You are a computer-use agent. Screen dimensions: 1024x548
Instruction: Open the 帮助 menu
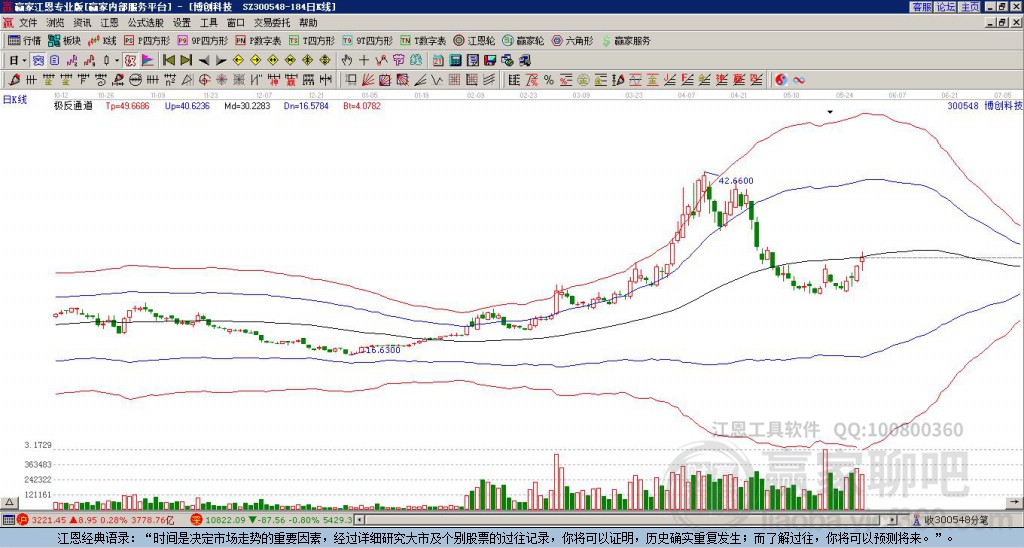tap(308, 23)
